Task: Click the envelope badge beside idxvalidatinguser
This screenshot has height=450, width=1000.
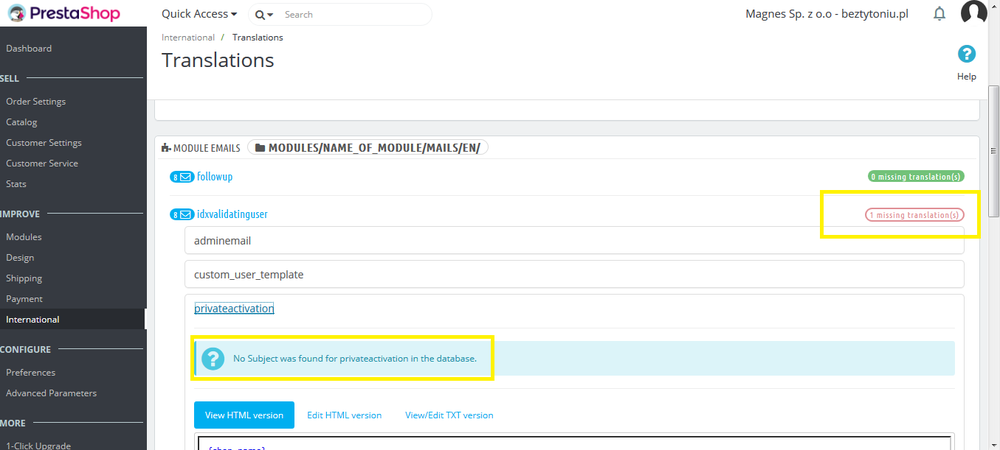Action: (182, 215)
